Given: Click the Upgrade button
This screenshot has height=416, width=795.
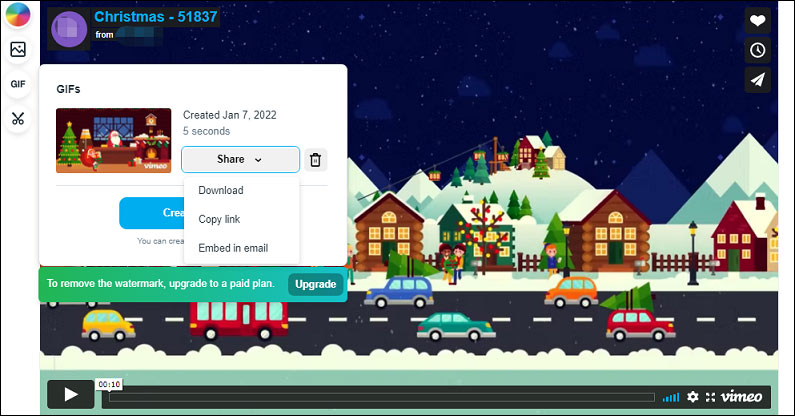Looking at the screenshot, I should pos(315,284).
